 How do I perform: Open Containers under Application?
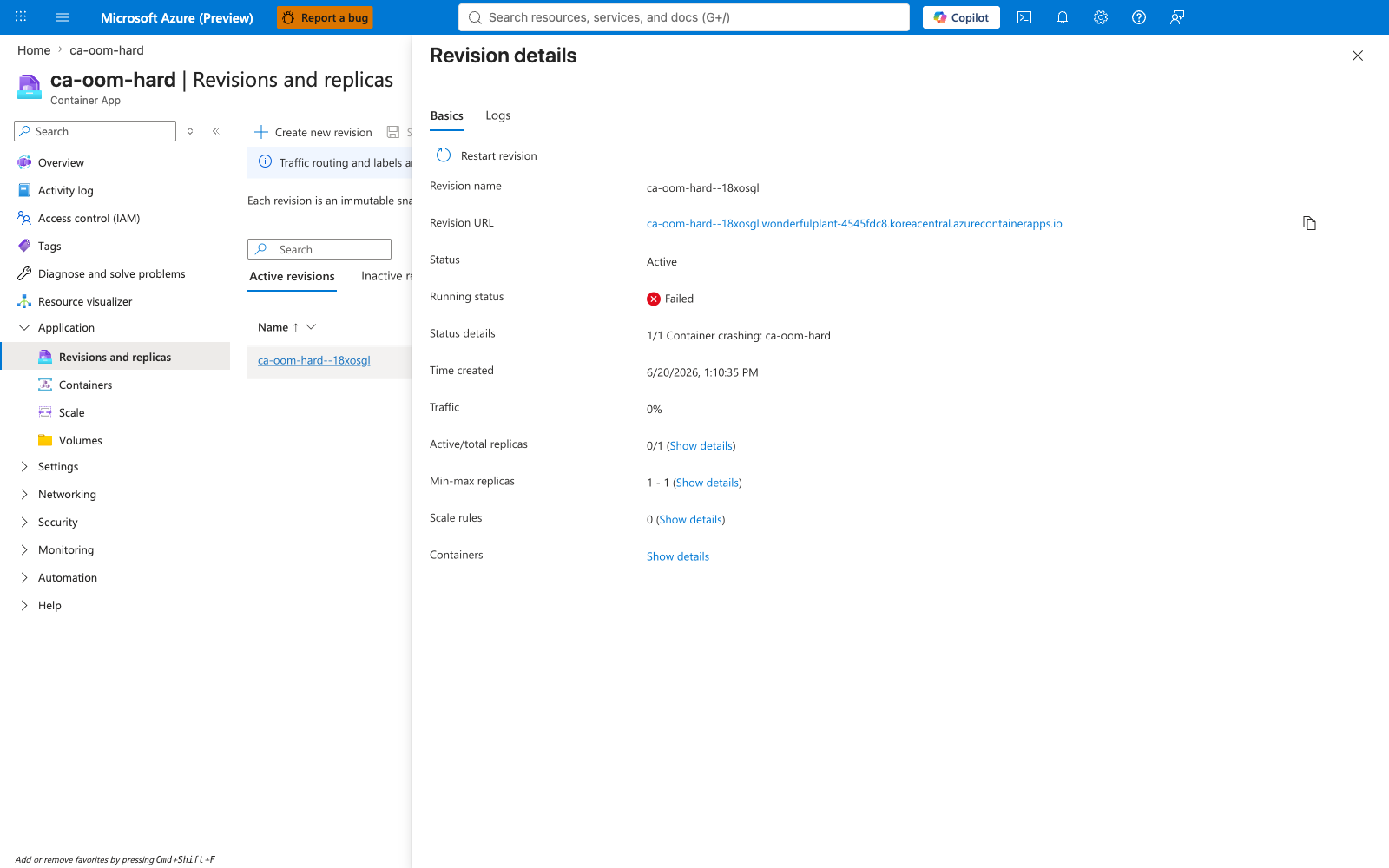pos(85,385)
